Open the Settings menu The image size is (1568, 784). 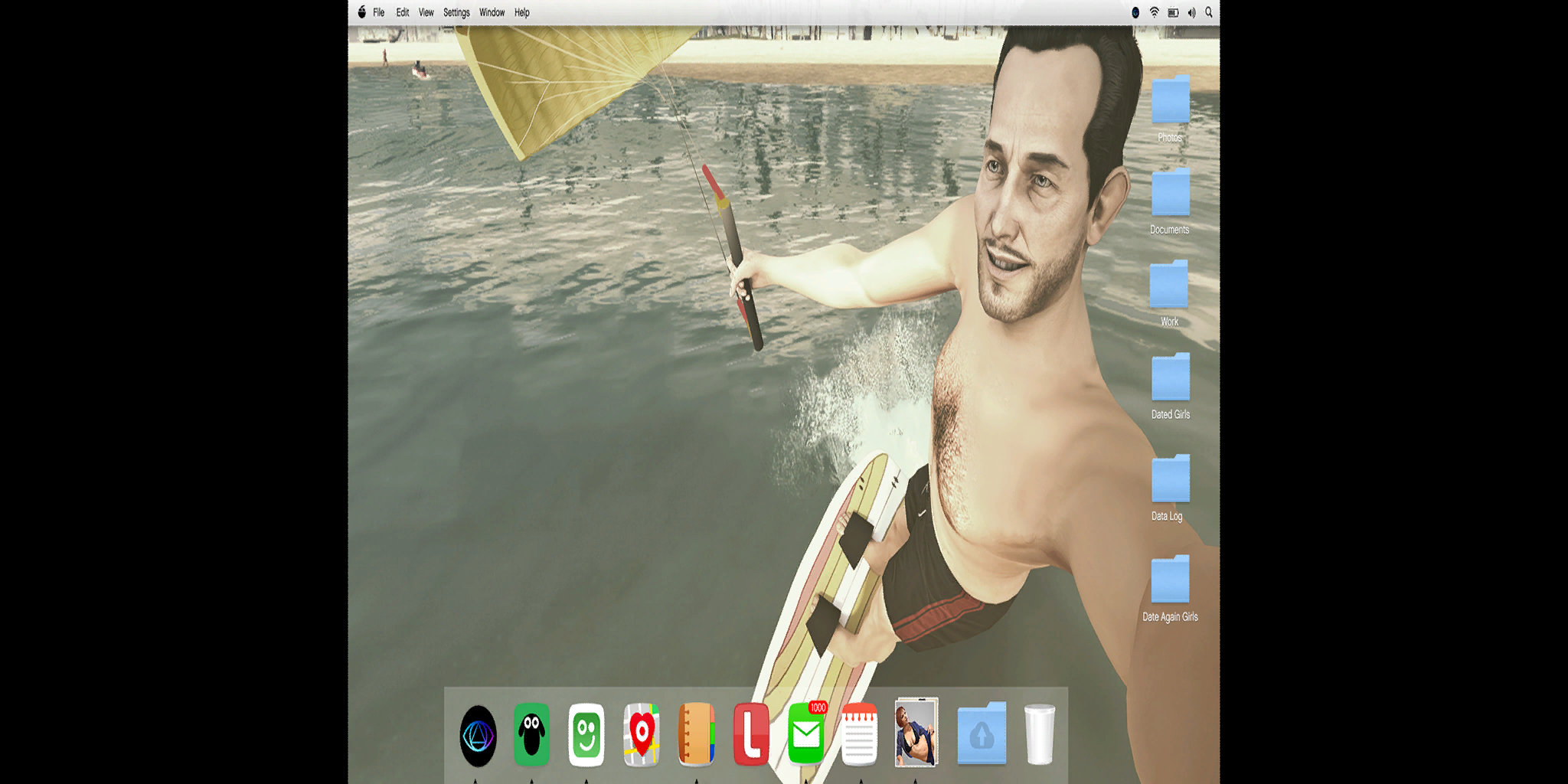(x=456, y=12)
